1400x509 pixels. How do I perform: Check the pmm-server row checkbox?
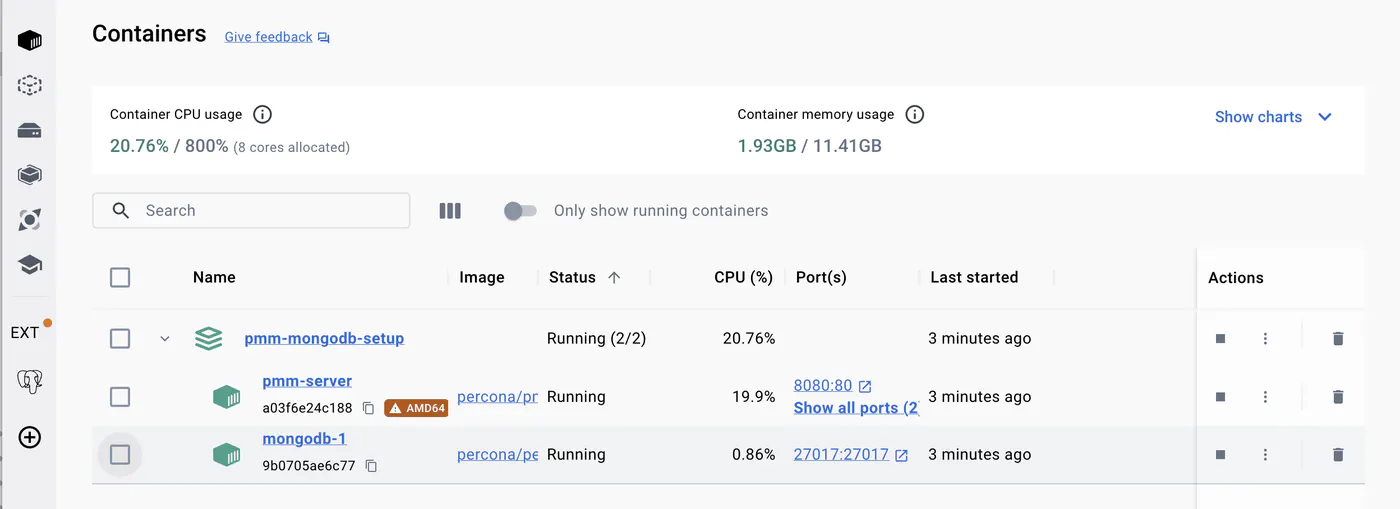point(120,397)
